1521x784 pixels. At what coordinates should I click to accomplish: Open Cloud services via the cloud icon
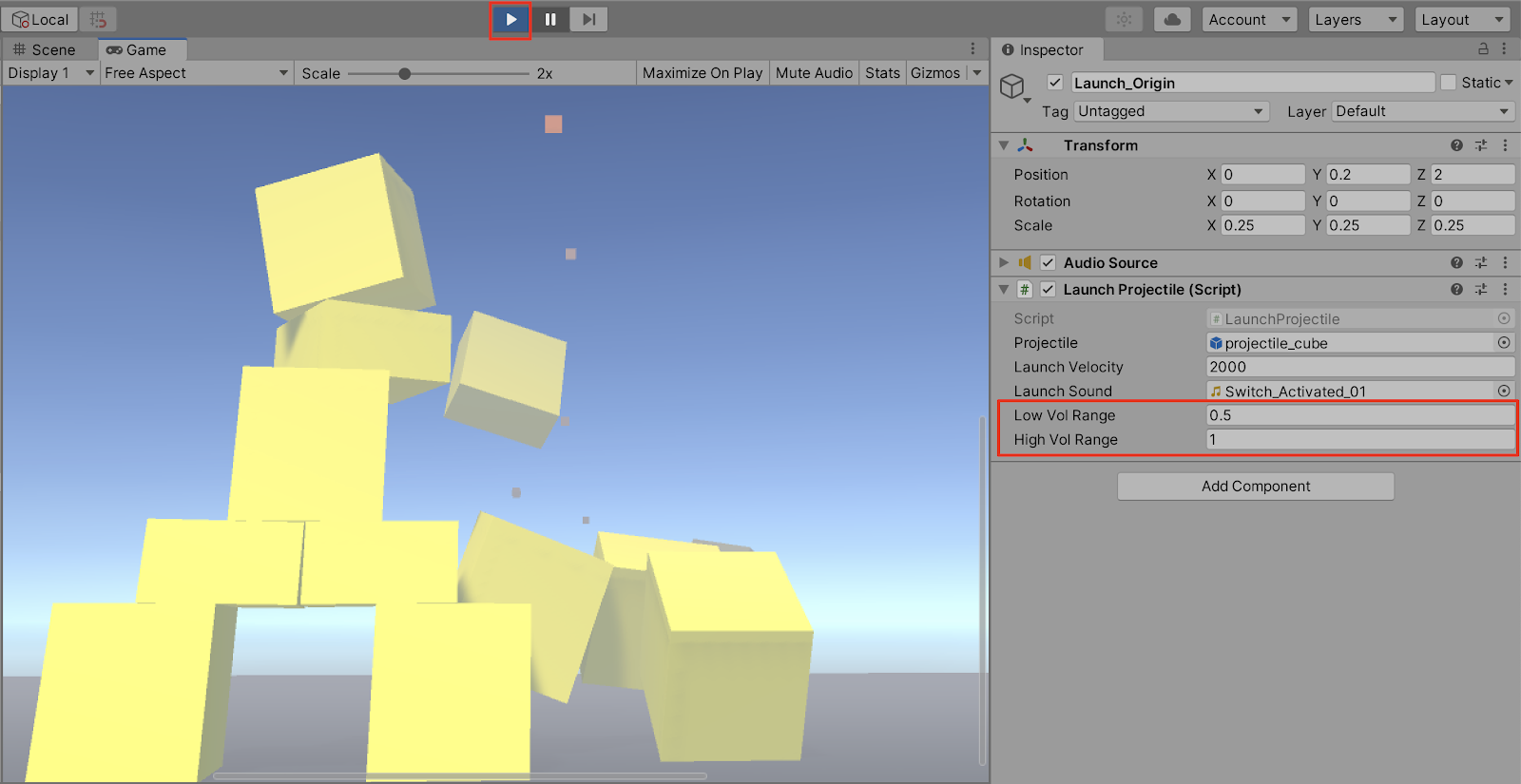click(1172, 20)
